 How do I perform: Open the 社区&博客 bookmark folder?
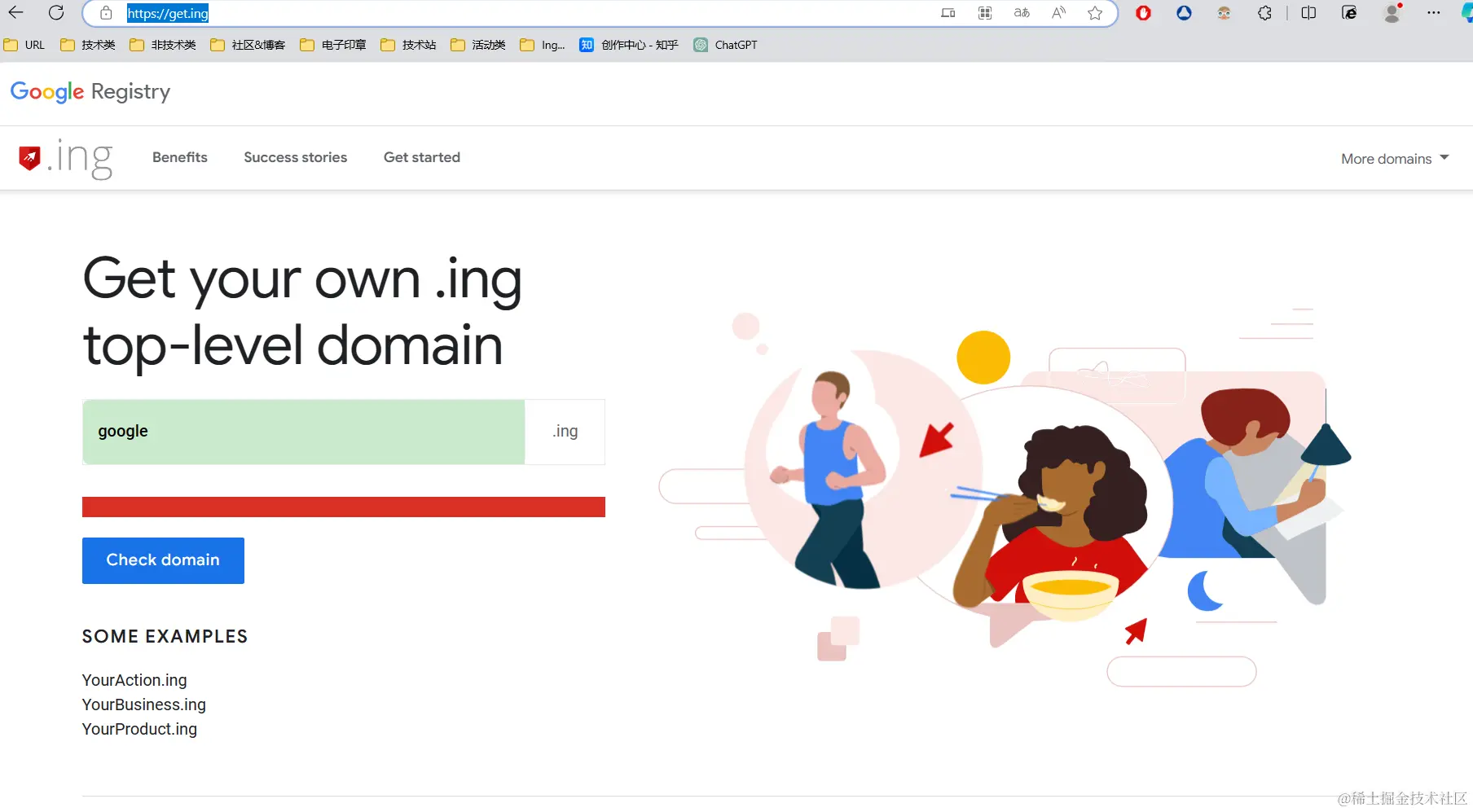click(x=248, y=45)
